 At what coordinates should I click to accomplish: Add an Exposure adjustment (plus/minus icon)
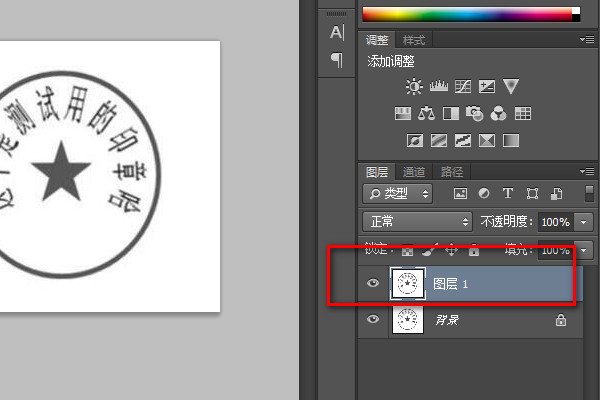click(x=487, y=87)
